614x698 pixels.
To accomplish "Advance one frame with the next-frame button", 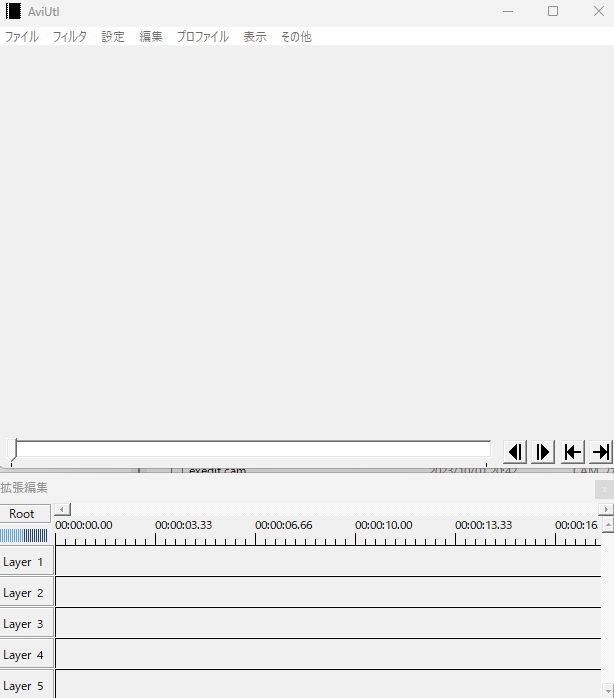I will pyautogui.click(x=543, y=452).
